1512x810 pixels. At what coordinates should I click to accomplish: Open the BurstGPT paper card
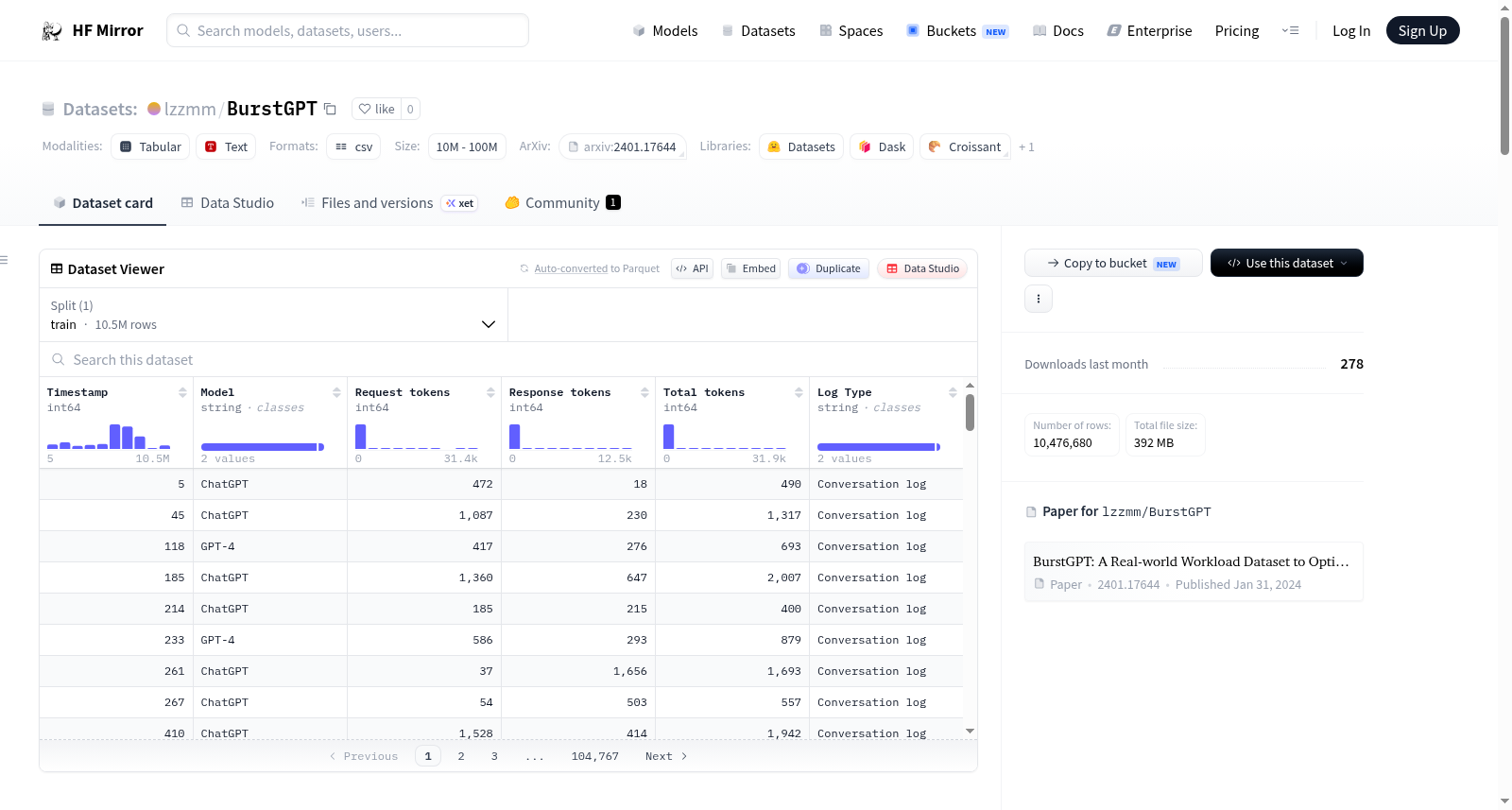(x=1194, y=572)
